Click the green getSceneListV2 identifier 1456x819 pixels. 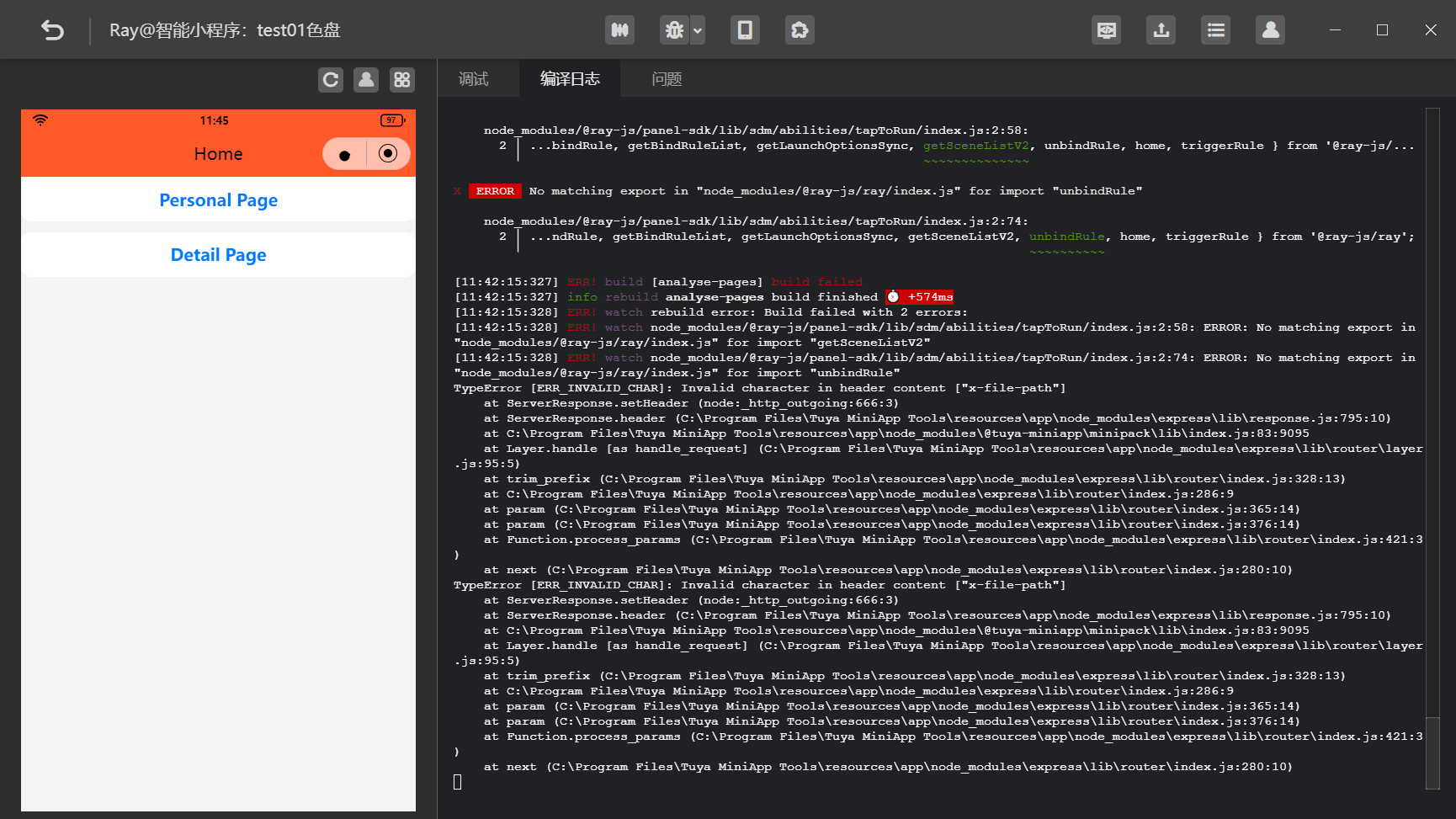click(976, 146)
